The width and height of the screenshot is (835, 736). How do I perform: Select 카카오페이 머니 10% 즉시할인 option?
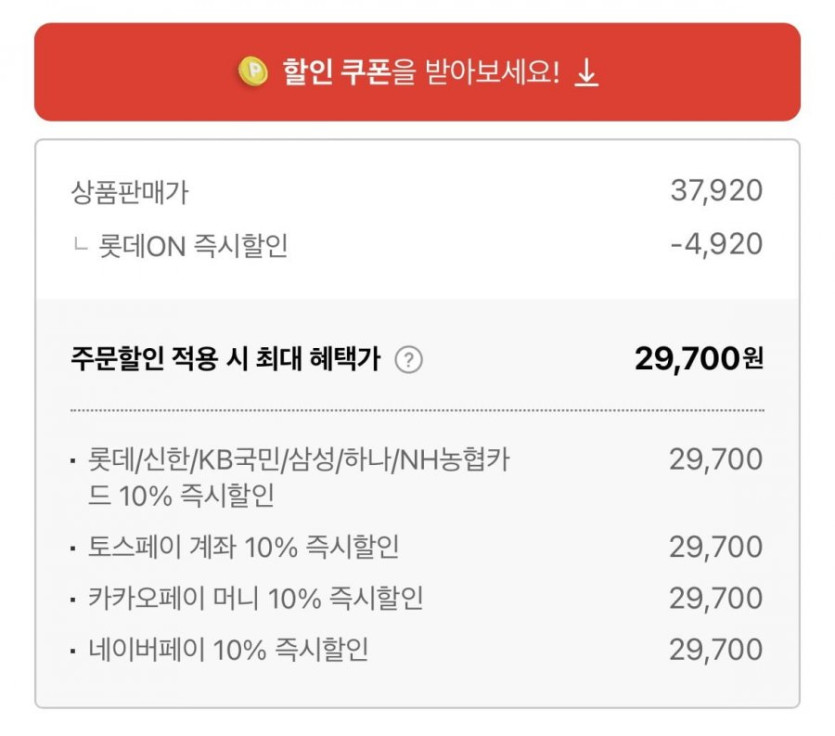[x=255, y=599]
